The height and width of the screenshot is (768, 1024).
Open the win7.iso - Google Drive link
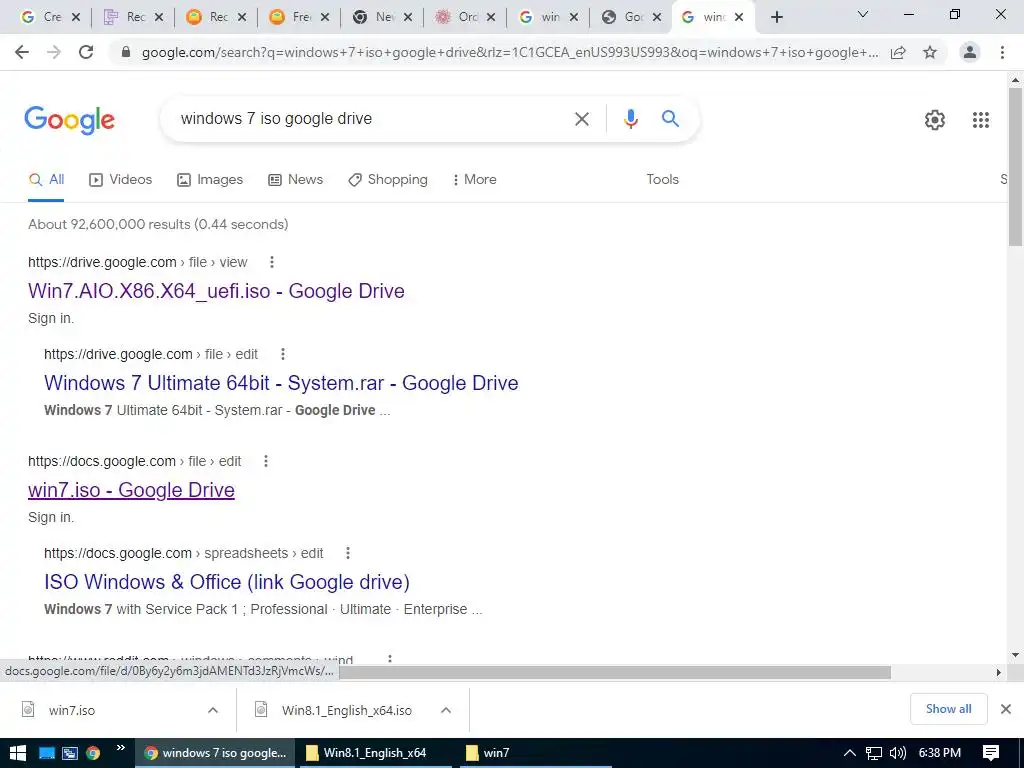pyautogui.click(x=131, y=490)
